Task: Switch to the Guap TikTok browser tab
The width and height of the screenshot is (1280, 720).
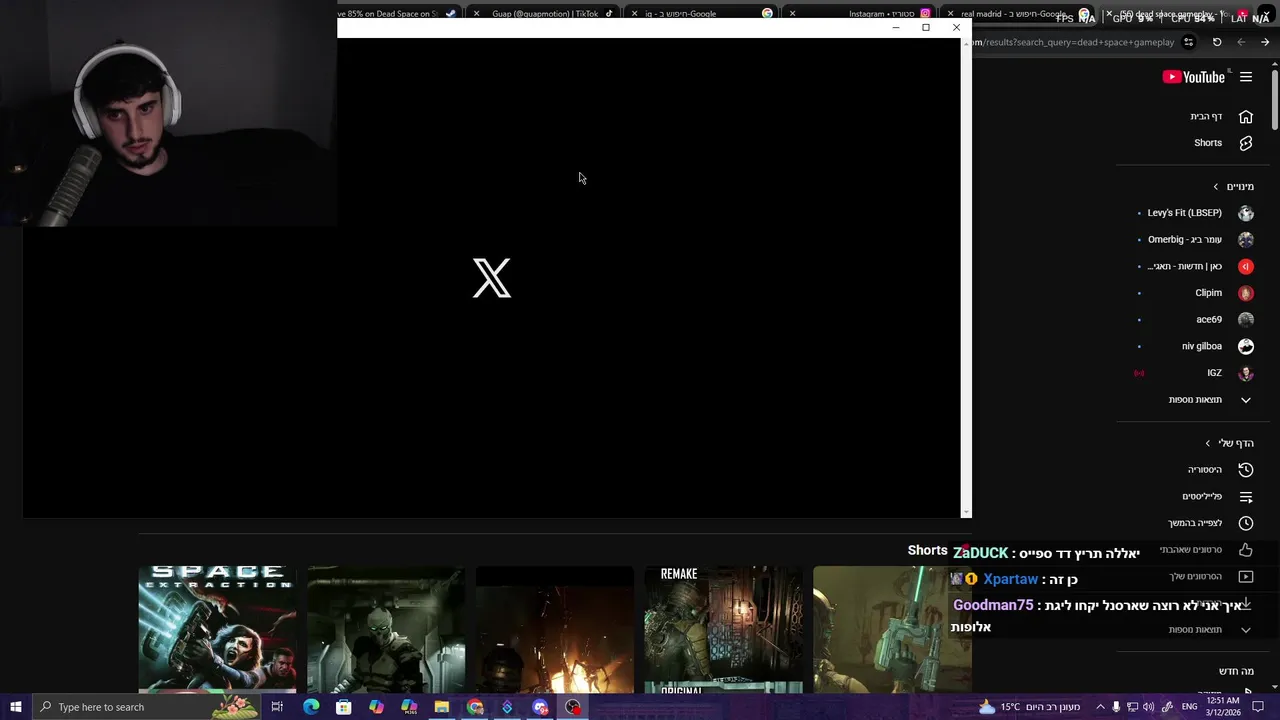Action: [545, 14]
